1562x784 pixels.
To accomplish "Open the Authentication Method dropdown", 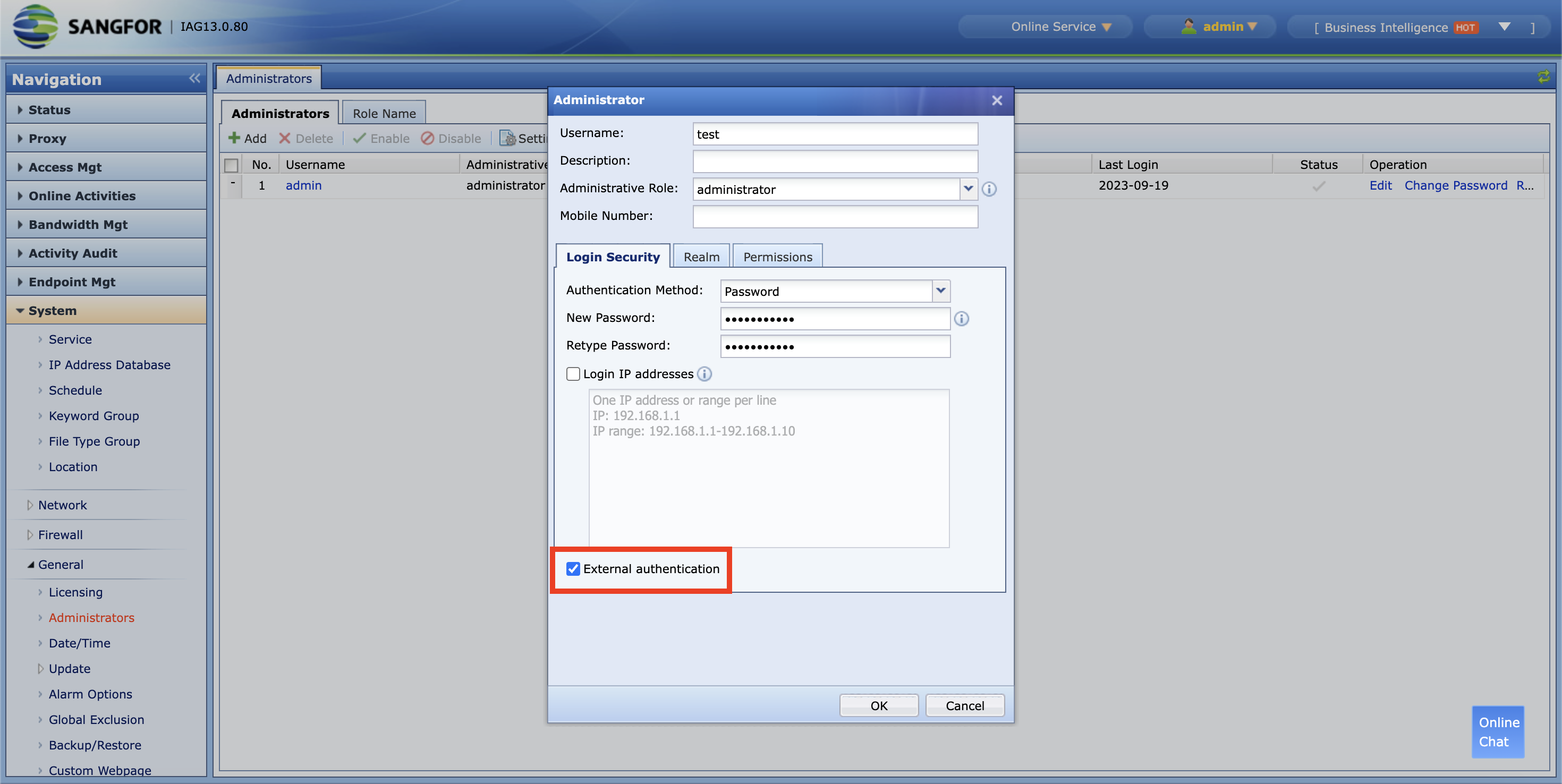I will [940, 291].
